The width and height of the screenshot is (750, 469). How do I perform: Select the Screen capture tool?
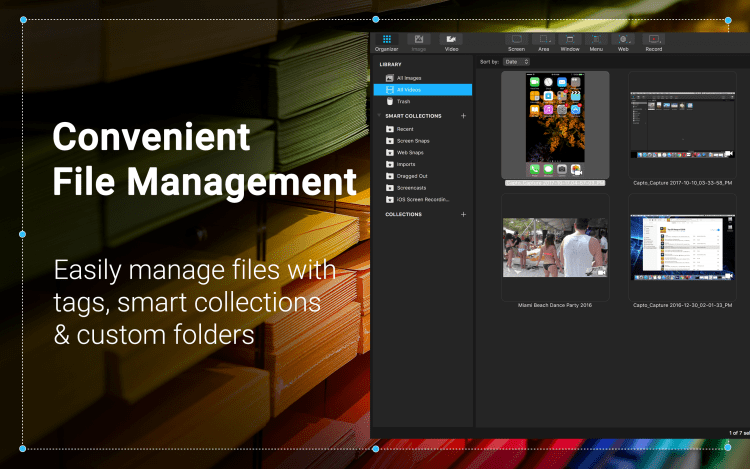516,41
